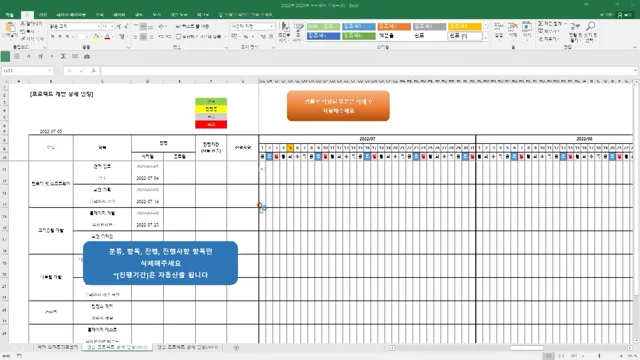The width and height of the screenshot is (640, 360).
Task: Click the Page Layout view icon in status bar
Action: point(561,356)
